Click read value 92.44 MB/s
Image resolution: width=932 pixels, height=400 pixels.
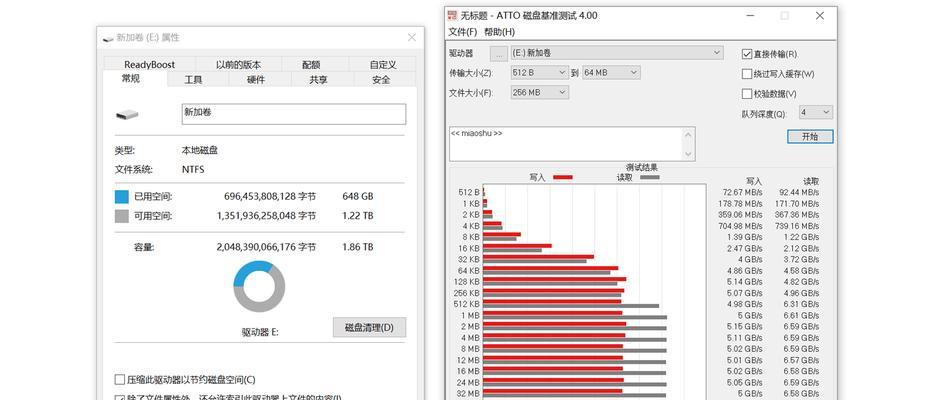click(x=799, y=193)
